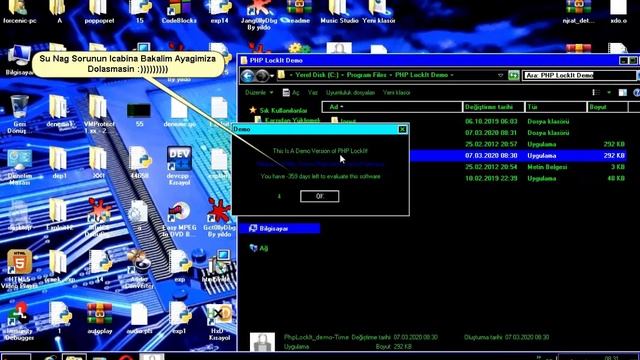
Task: Select 'Bilgisayar' in navigation pane
Action: click(280, 229)
